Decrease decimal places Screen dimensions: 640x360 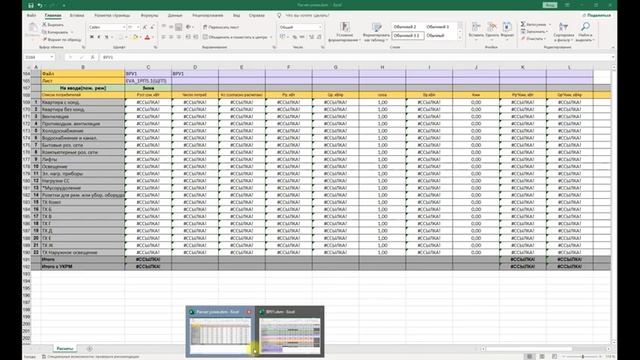319,37
